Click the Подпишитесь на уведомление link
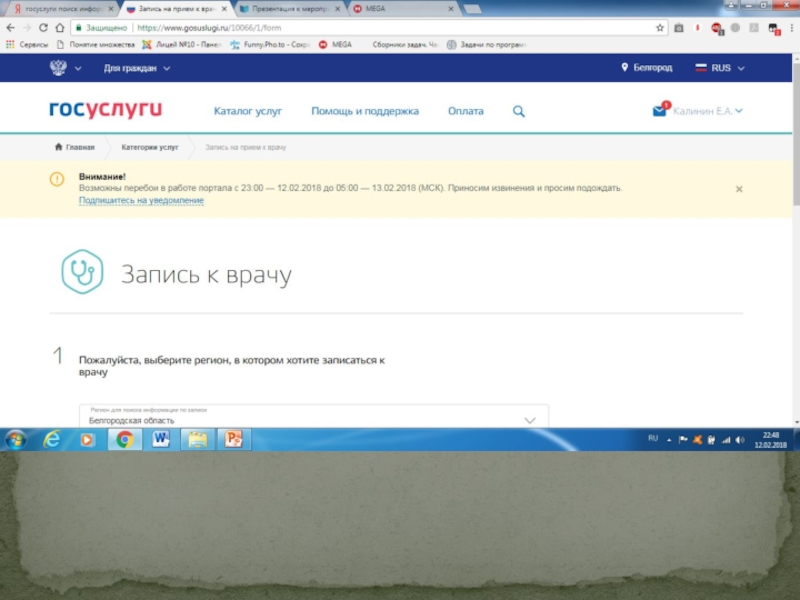This screenshot has height=600, width=800. click(x=141, y=200)
